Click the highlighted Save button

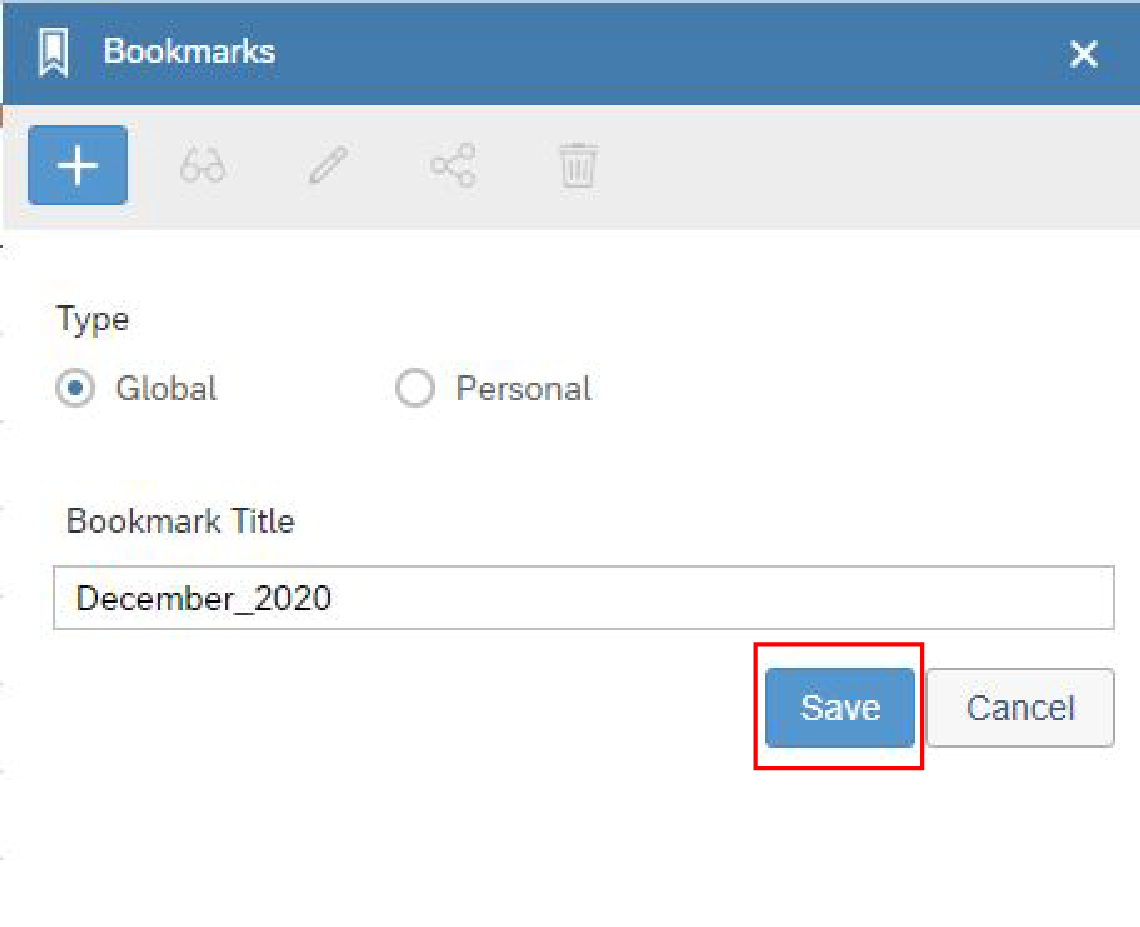839,706
